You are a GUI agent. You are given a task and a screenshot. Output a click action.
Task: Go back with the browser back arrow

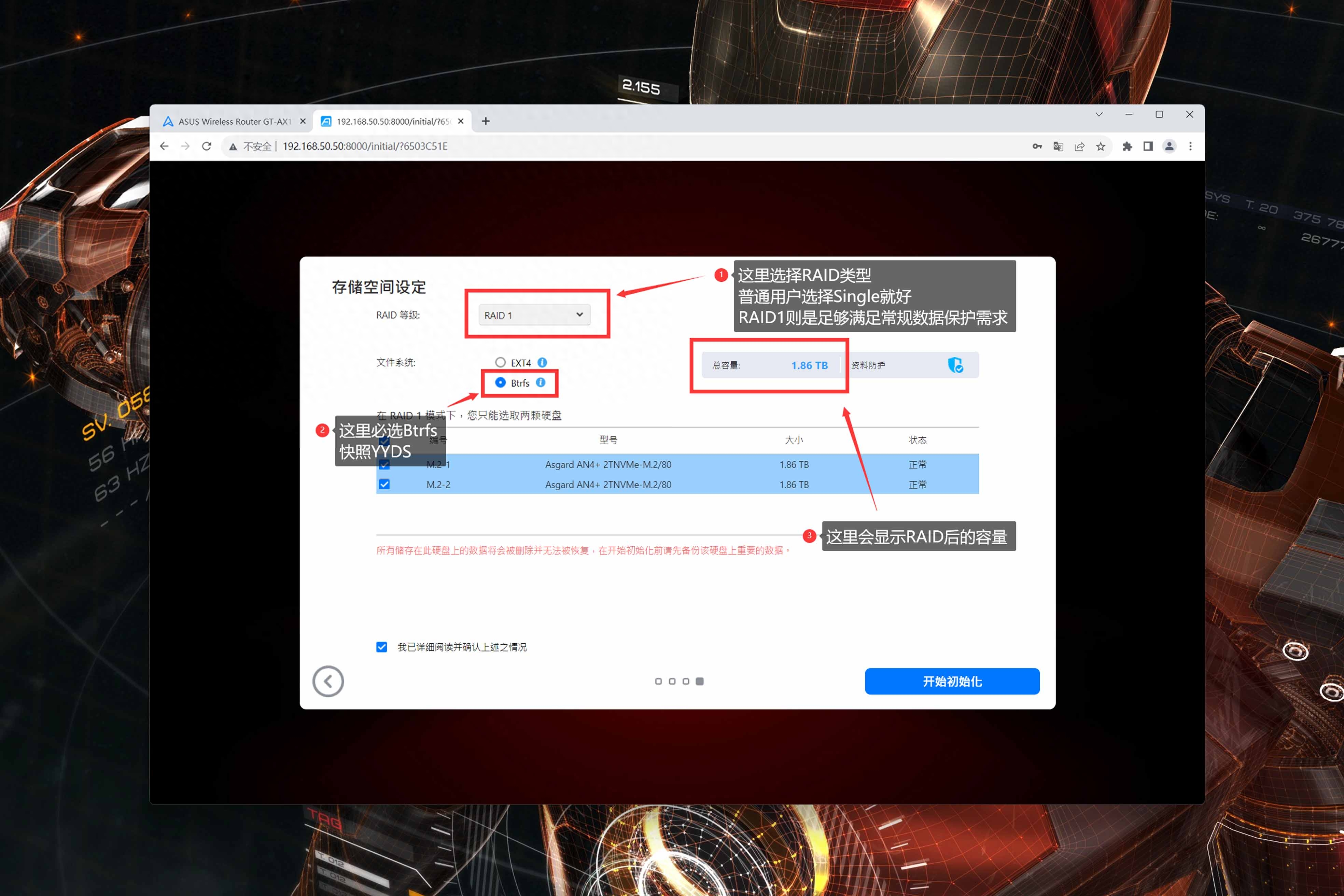(165, 146)
